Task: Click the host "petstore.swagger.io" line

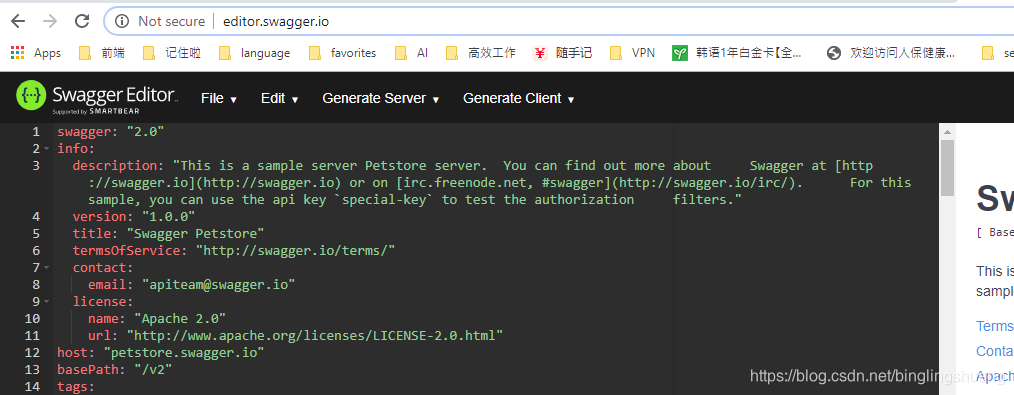Action: [x=160, y=353]
